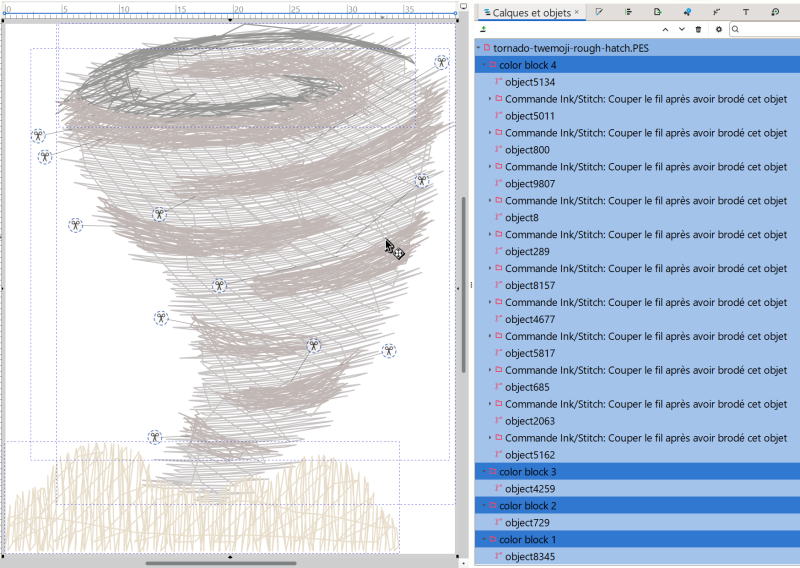800x568 pixels.
Task: Click the search magnifier icon
Action: [735, 30]
